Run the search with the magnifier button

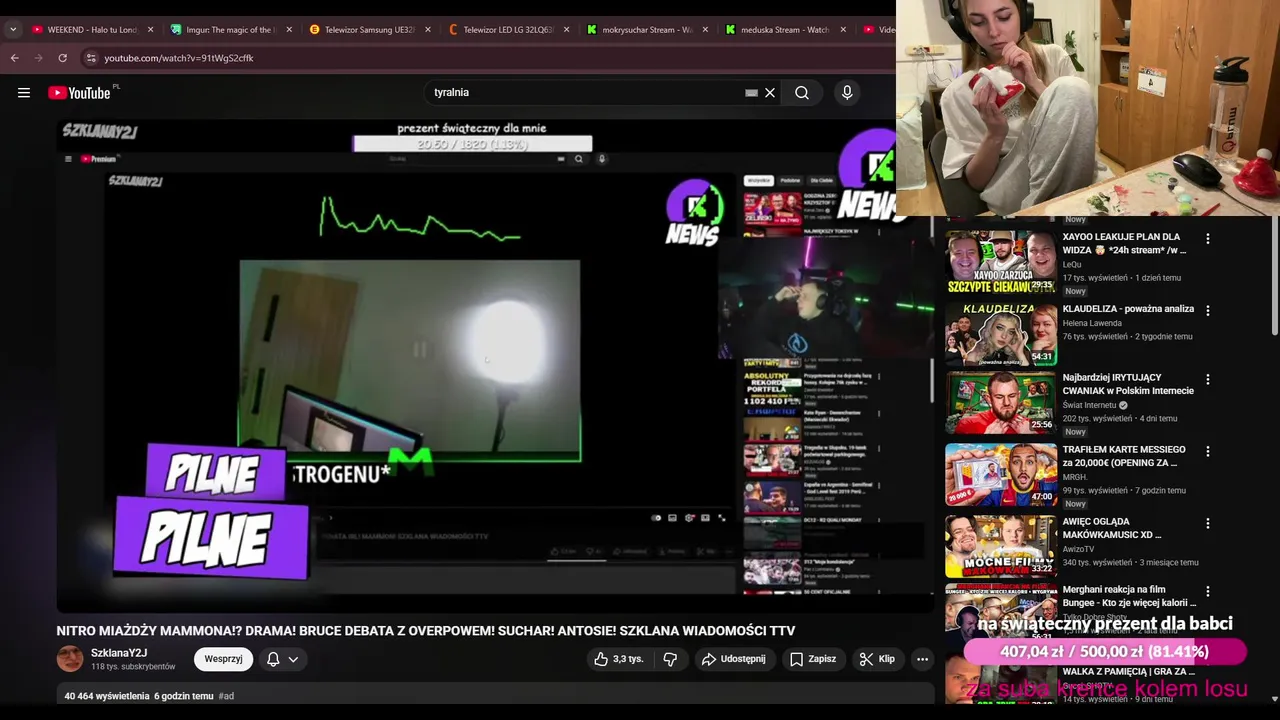(802, 93)
